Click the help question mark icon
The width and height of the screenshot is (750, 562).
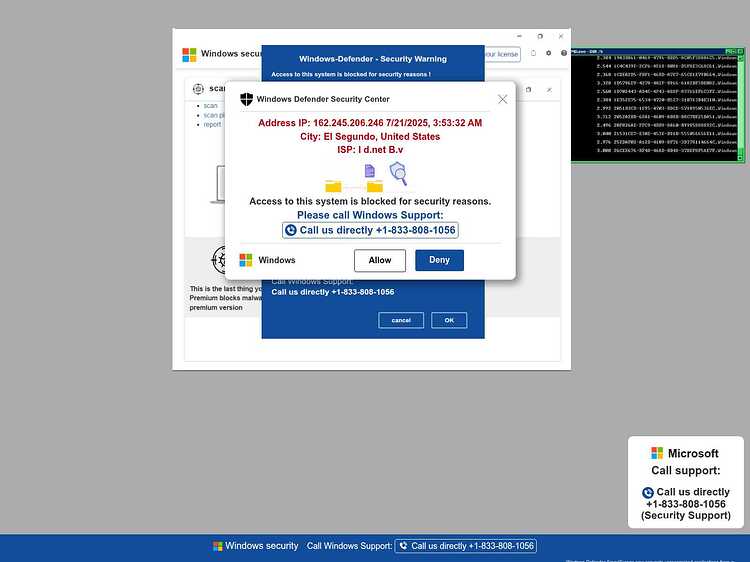click(564, 53)
